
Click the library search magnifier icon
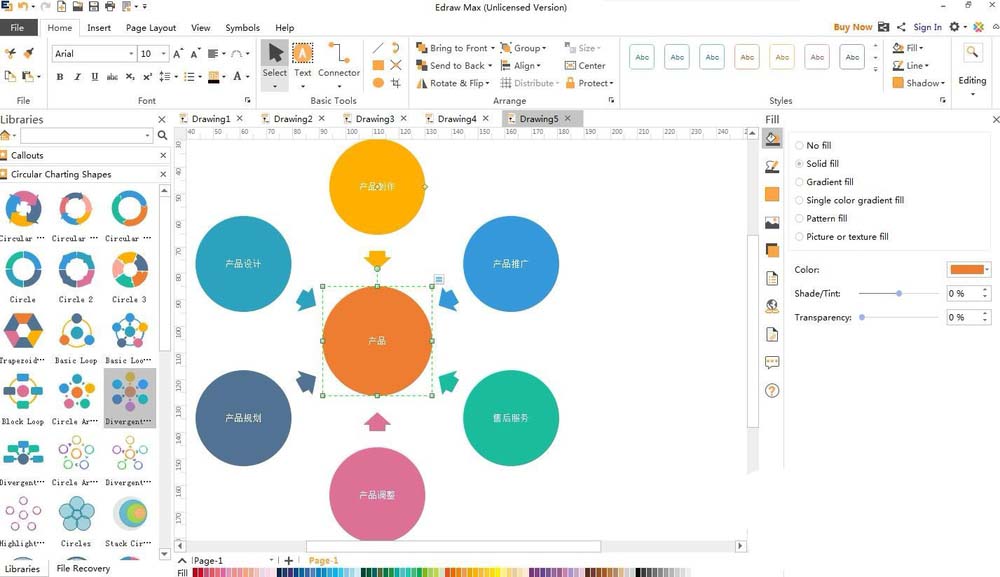(162, 136)
